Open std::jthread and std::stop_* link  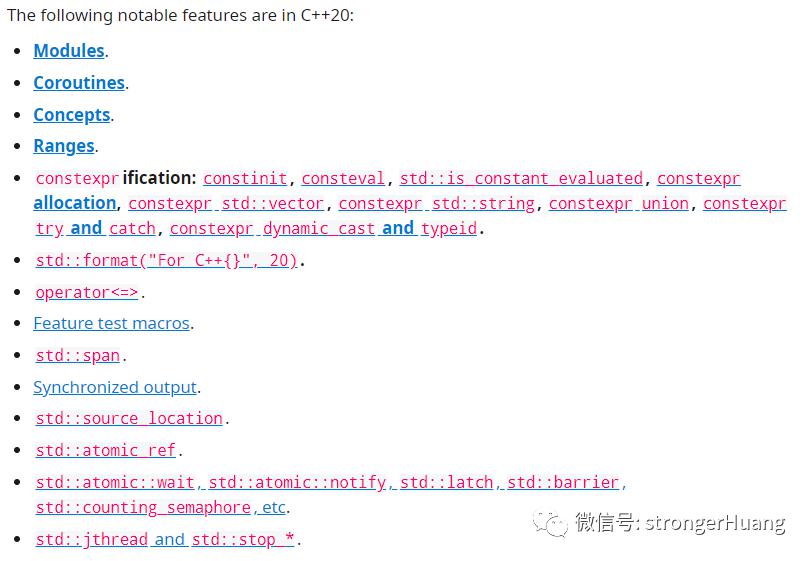(x=165, y=539)
